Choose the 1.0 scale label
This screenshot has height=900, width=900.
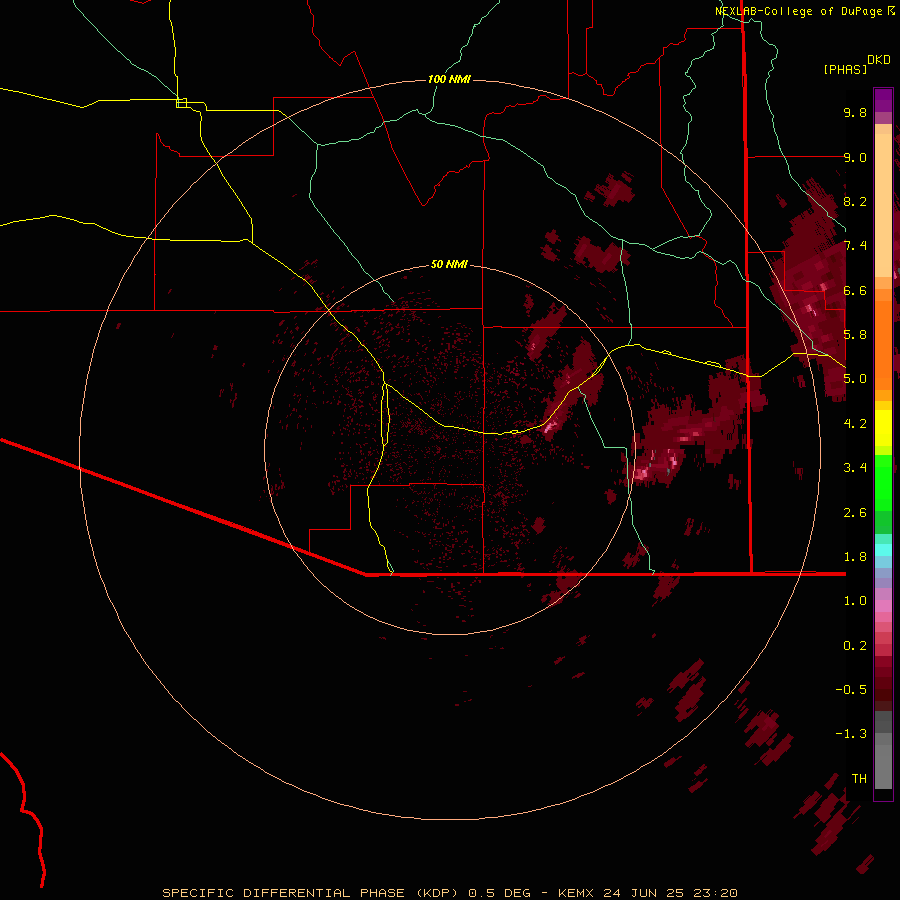coord(855,601)
